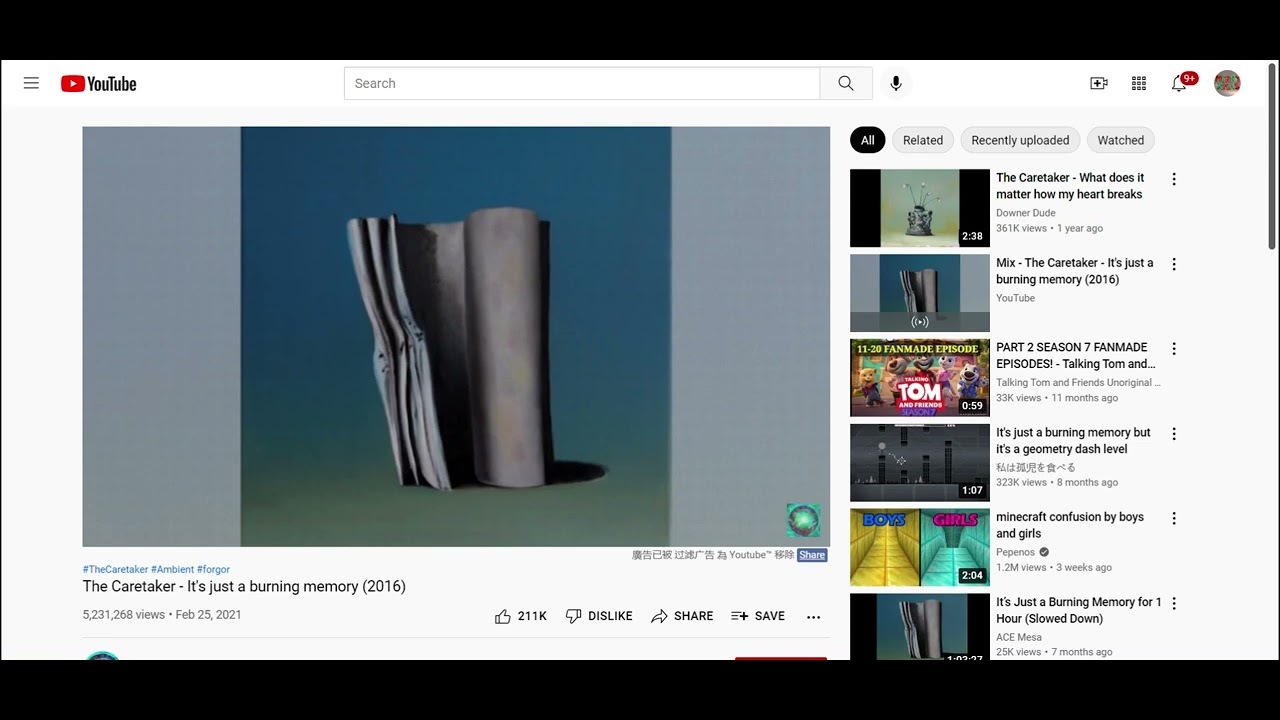Open 'burning memory but geometry dash' title

1073,441
